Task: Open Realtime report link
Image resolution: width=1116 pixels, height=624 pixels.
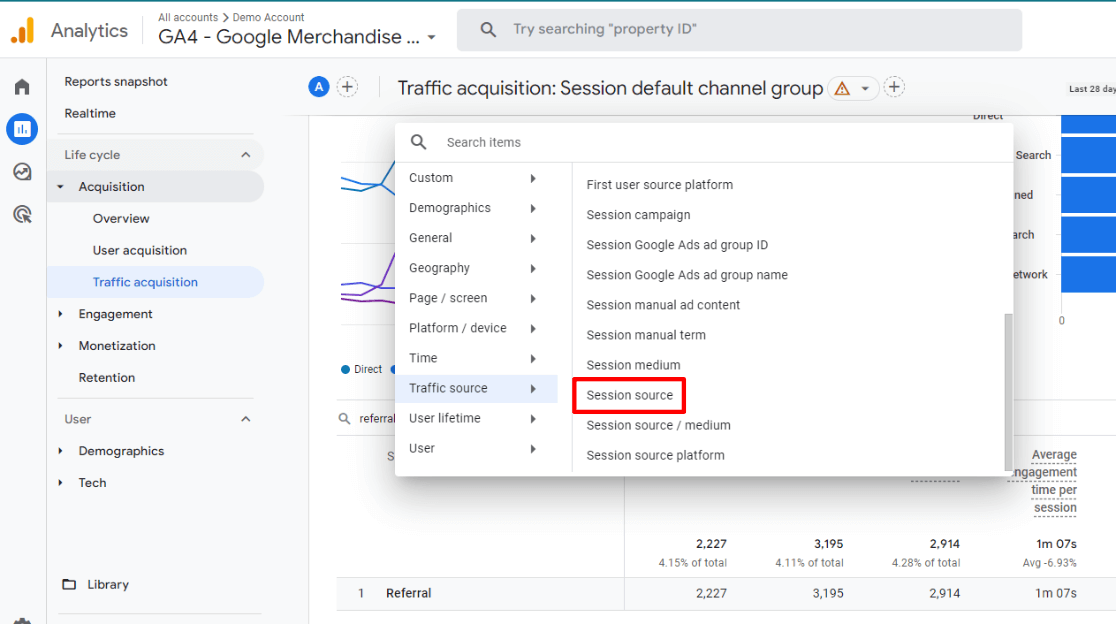Action: pos(90,113)
